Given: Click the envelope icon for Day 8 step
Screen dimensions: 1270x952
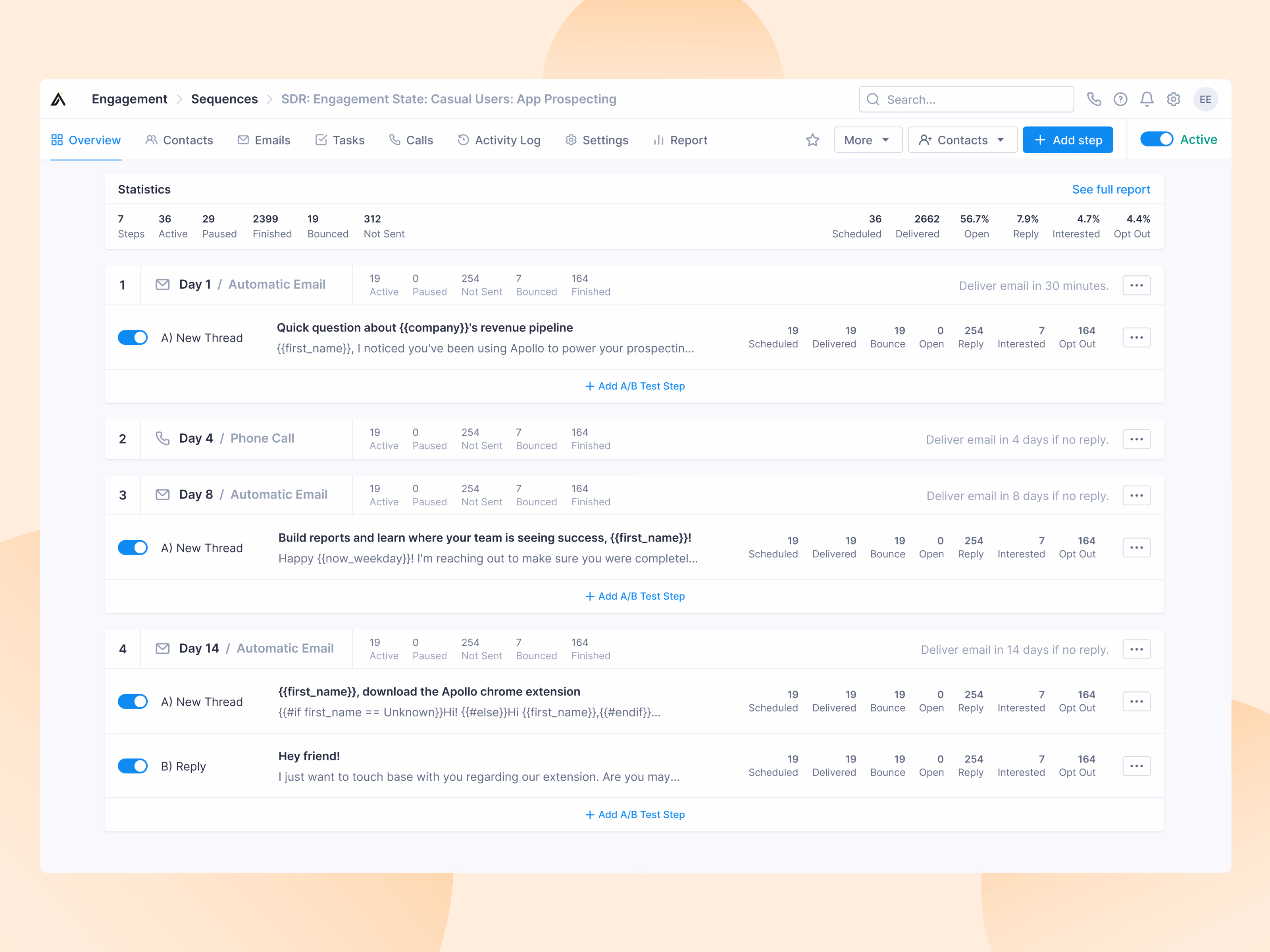Looking at the screenshot, I should (162, 495).
